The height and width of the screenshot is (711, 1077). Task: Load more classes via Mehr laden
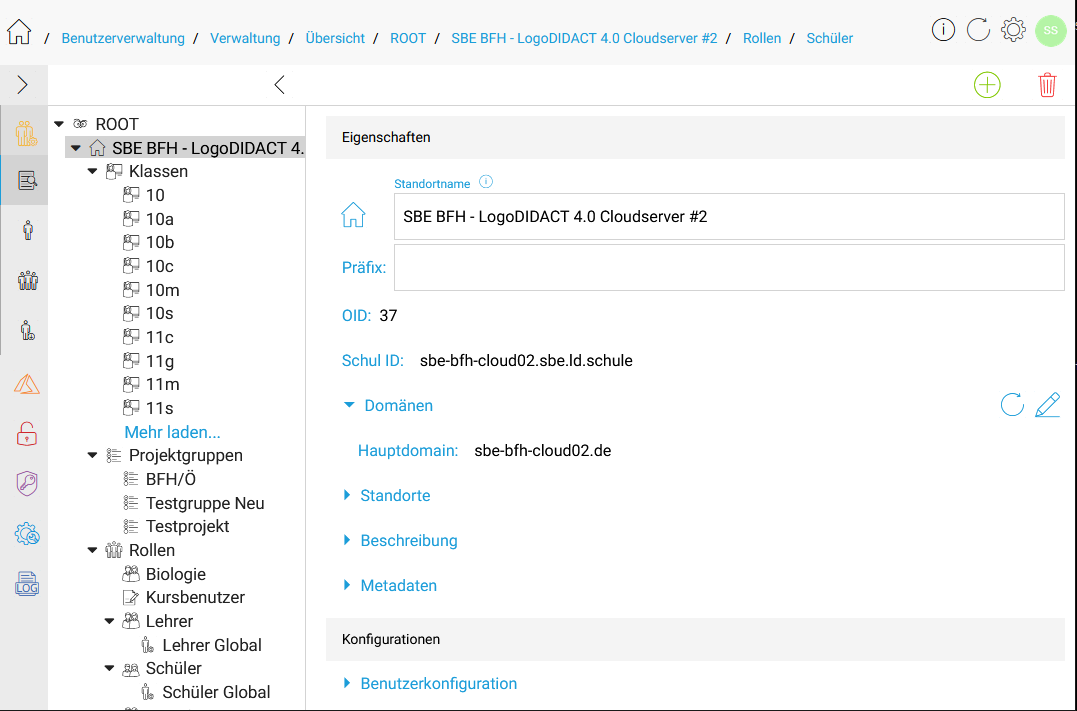[172, 432]
